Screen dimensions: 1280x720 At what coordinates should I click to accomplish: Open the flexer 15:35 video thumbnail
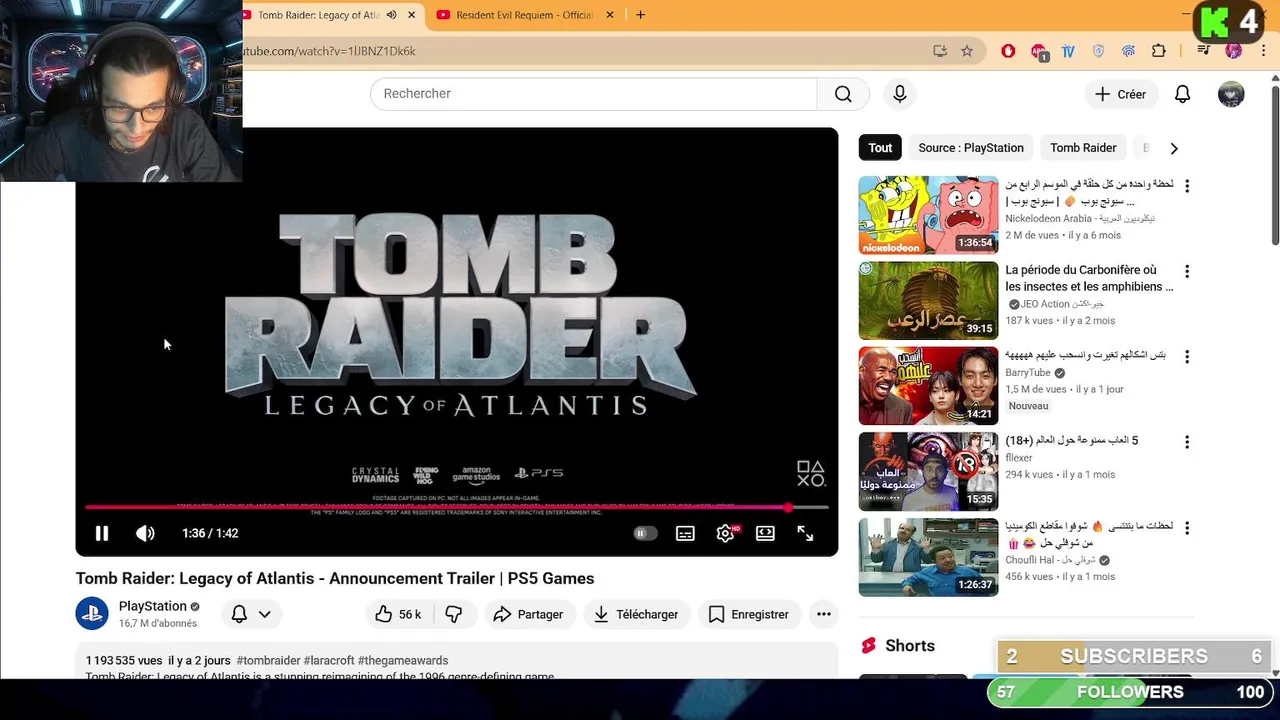pyautogui.click(x=928, y=472)
